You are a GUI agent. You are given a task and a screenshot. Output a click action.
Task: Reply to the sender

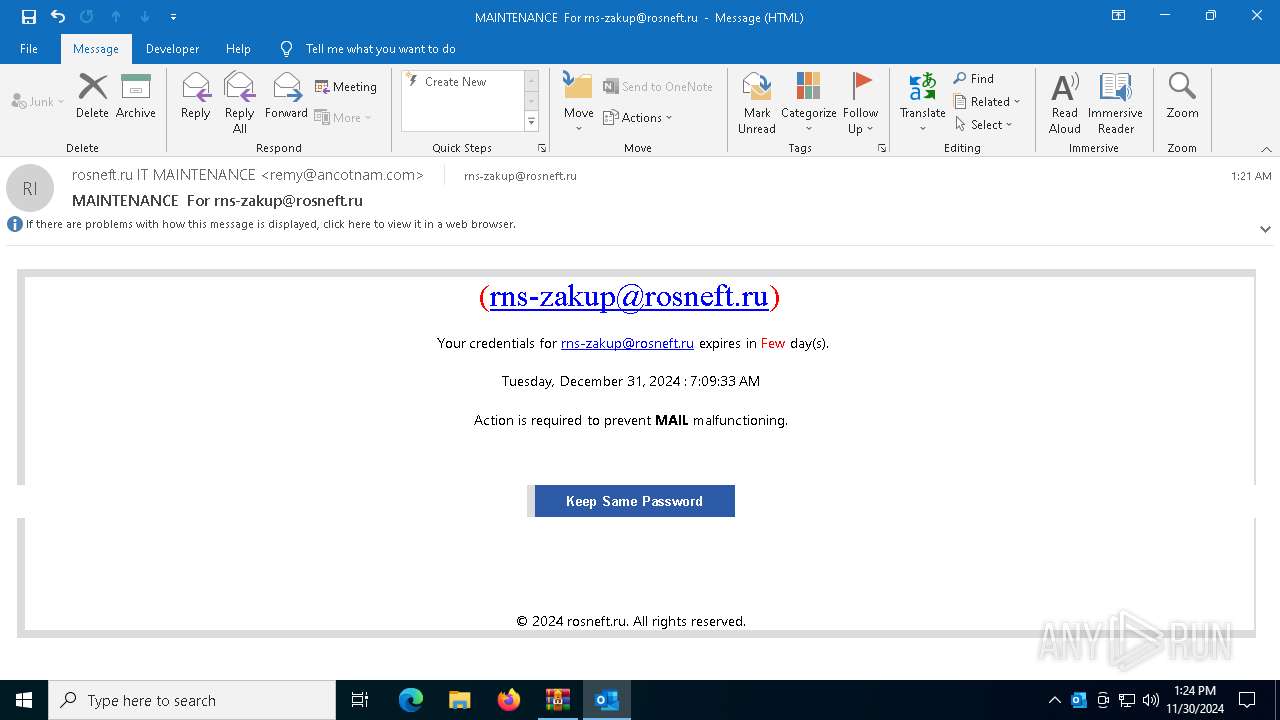(x=196, y=97)
